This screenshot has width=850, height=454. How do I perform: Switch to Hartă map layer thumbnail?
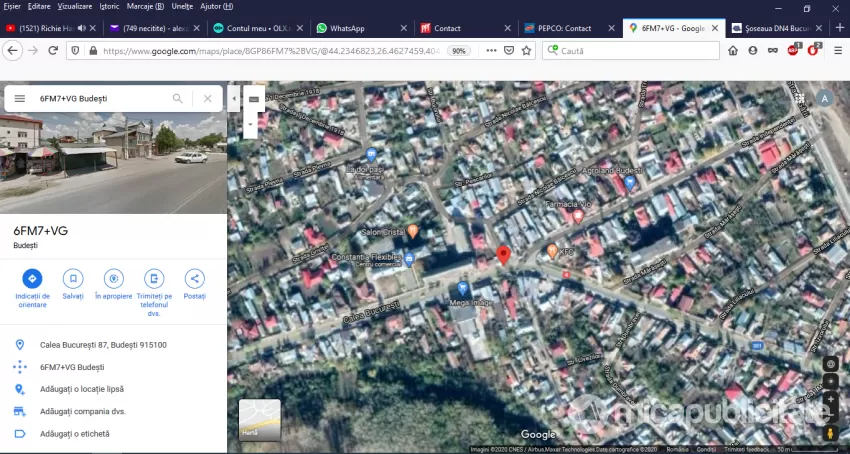click(260, 420)
